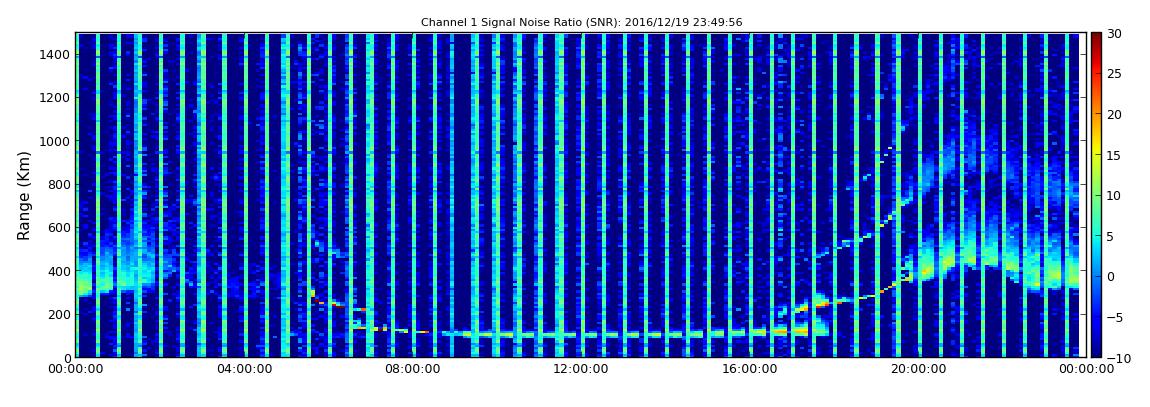
Task: Click the 1000 tick label on range axis
Action: click(x=56, y=141)
